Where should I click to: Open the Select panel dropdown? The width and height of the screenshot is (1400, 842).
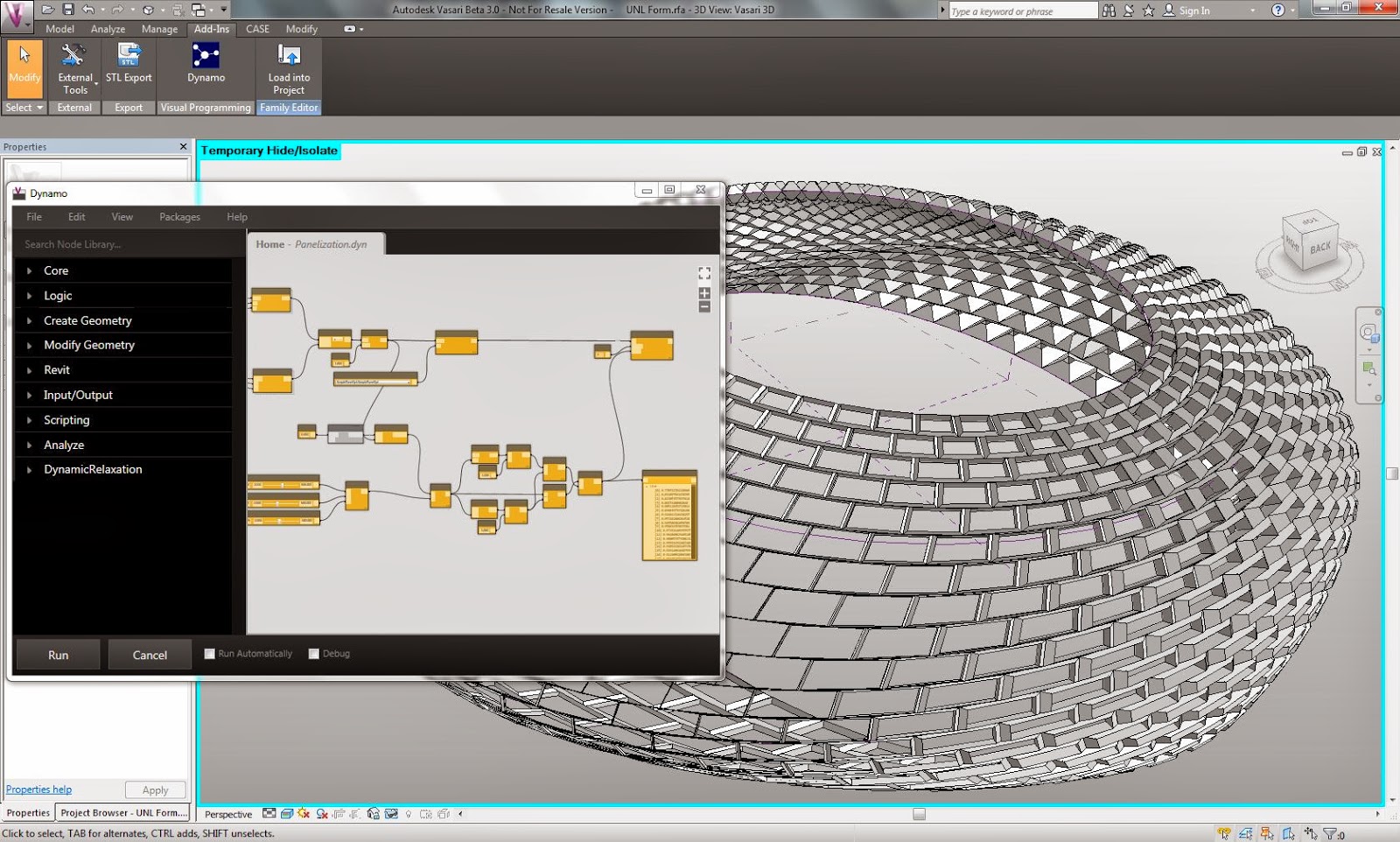click(24, 108)
